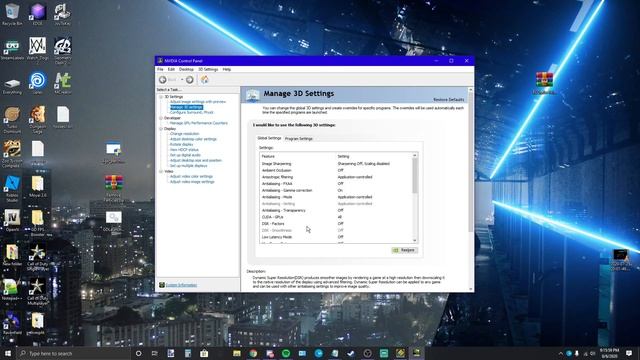Select Adjust video color settings
The image size is (640, 360).
coord(191,176)
